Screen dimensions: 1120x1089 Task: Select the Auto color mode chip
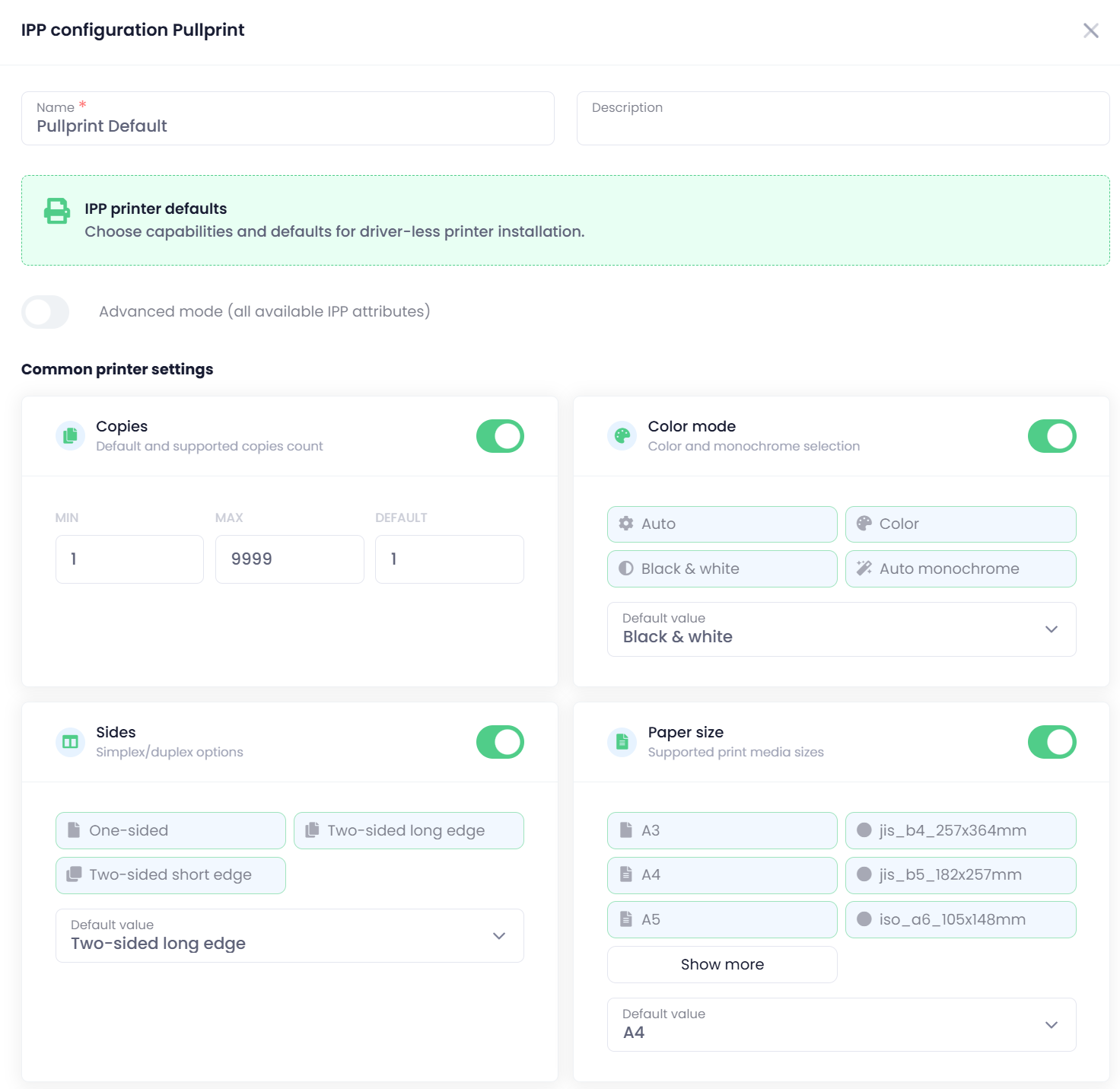point(722,524)
